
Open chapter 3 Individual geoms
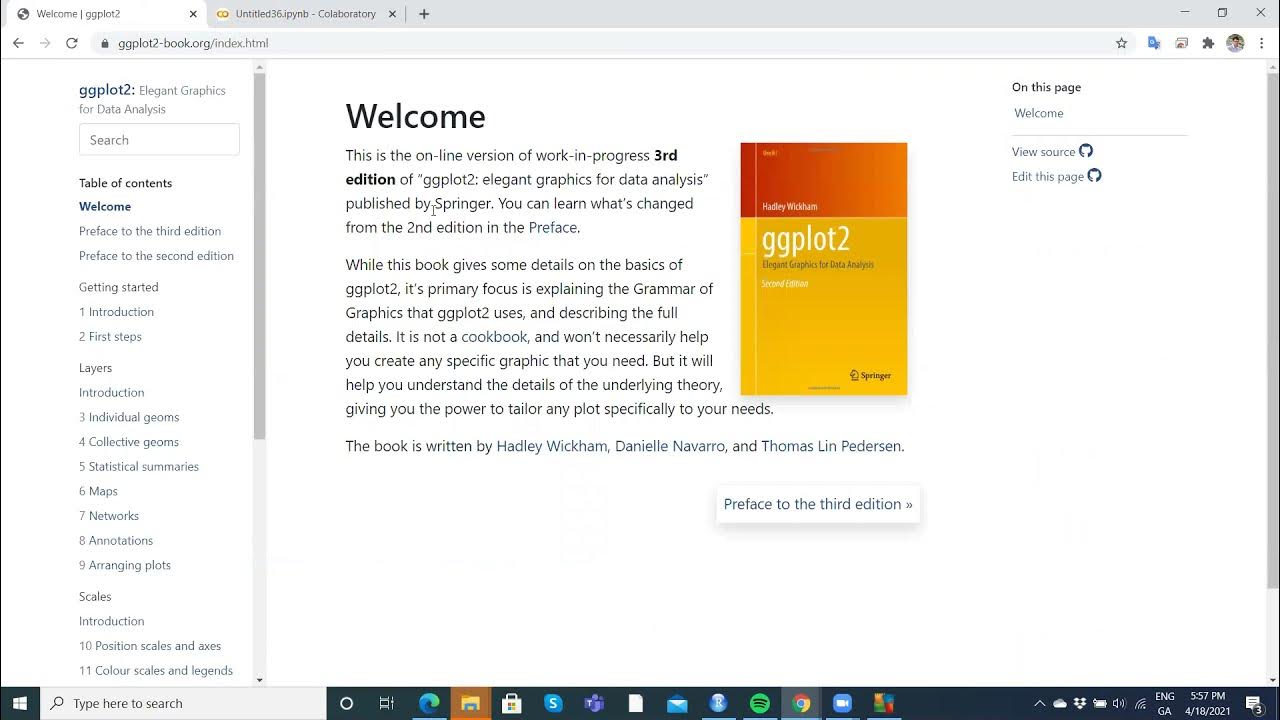click(x=129, y=417)
